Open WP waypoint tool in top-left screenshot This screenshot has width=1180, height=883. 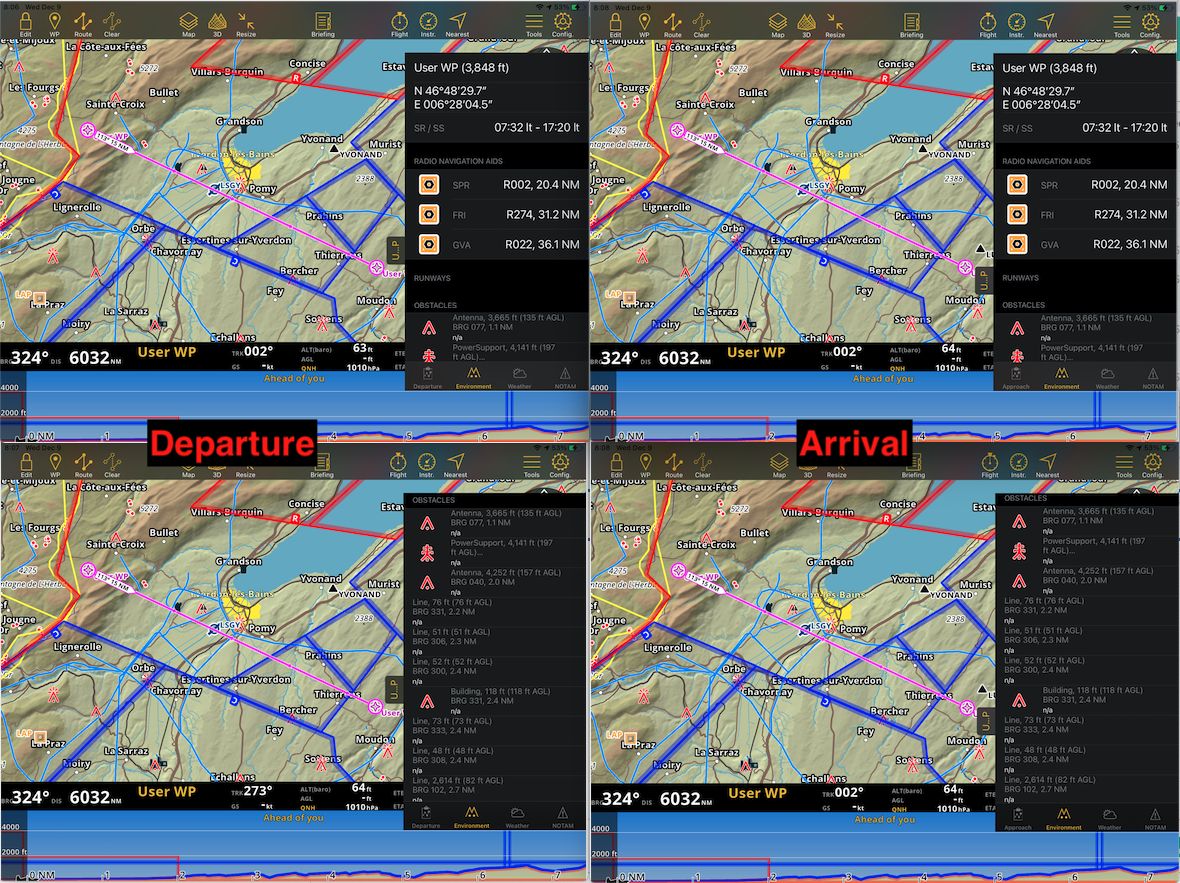55,21
